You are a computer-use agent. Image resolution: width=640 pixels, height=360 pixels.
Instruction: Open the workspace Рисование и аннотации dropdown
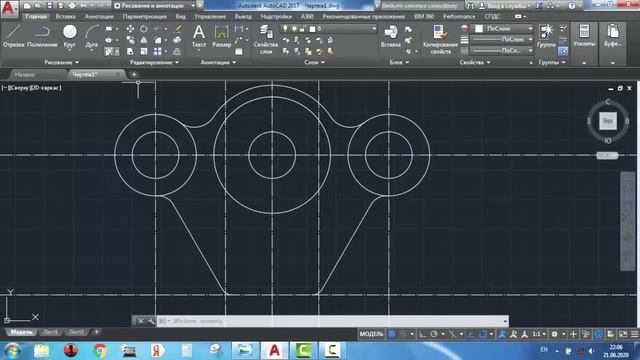coord(154,6)
